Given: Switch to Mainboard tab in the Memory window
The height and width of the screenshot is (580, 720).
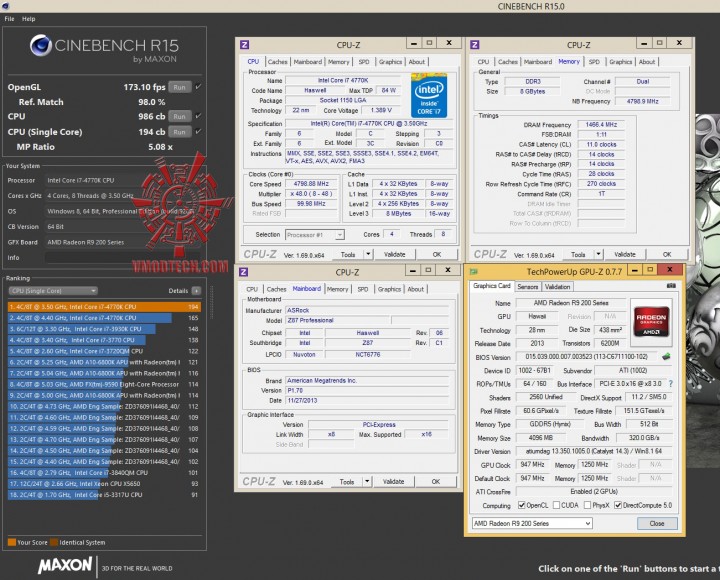Looking at the screenshot, I should click(538, 62).
